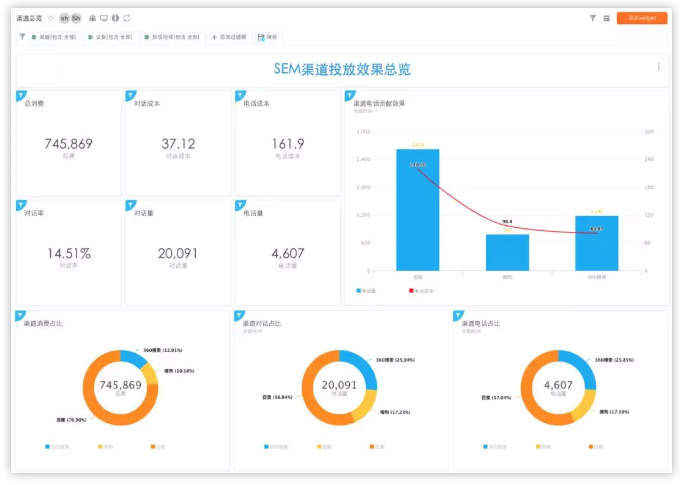
Task: Open the 设备 filter dropdown in the filter bar
Action: (110, 37)
